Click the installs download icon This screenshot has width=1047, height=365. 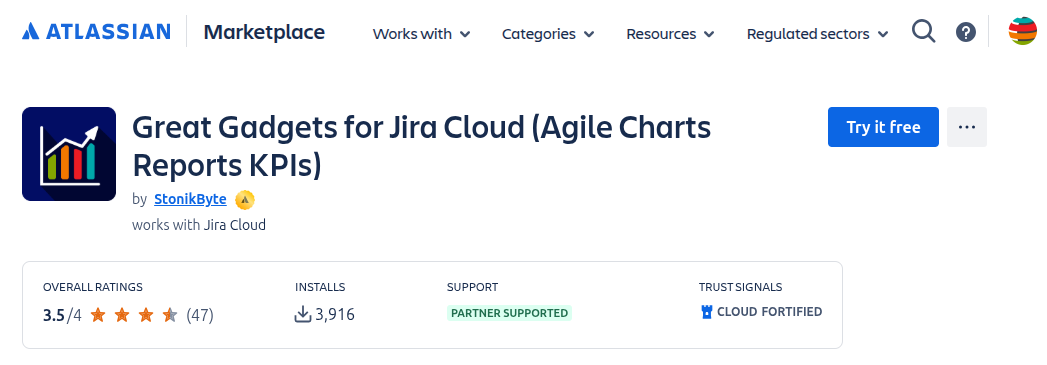pyautogui.click(x=303, y=314)
